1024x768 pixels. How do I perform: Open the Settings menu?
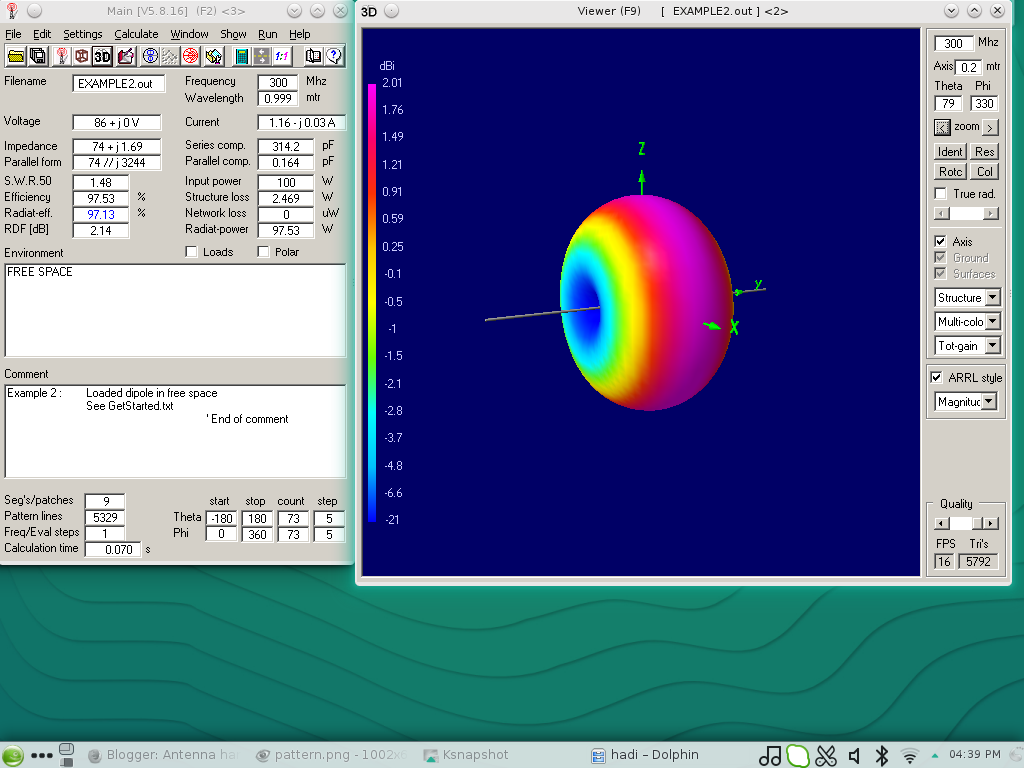tap(83, 34)
